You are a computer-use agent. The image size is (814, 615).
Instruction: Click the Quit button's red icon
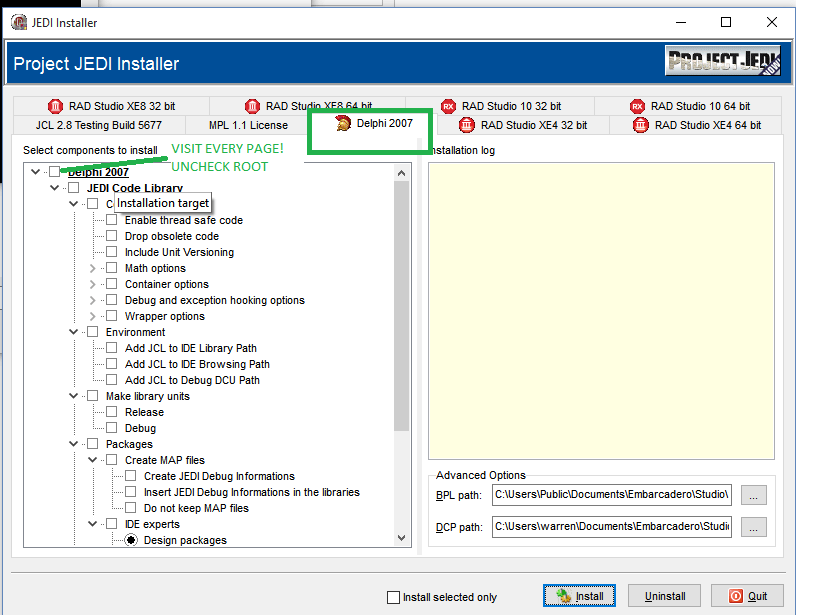pos(736,596)
